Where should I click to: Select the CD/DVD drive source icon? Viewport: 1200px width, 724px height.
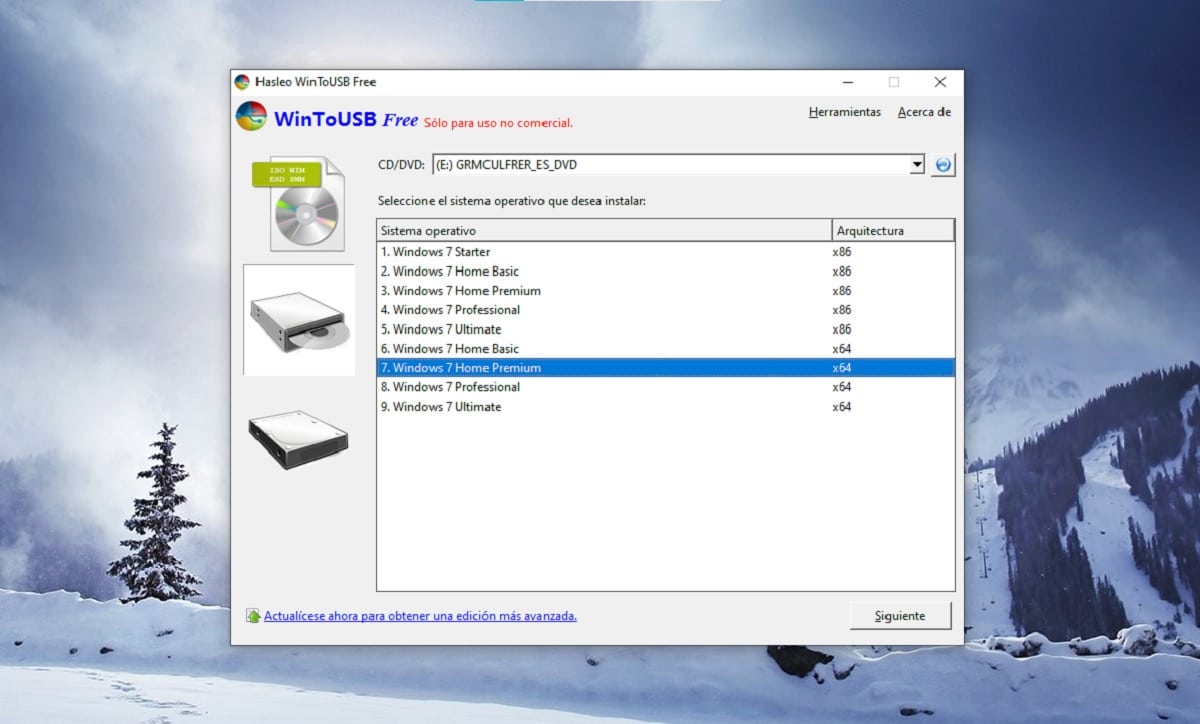click(298, 320)
